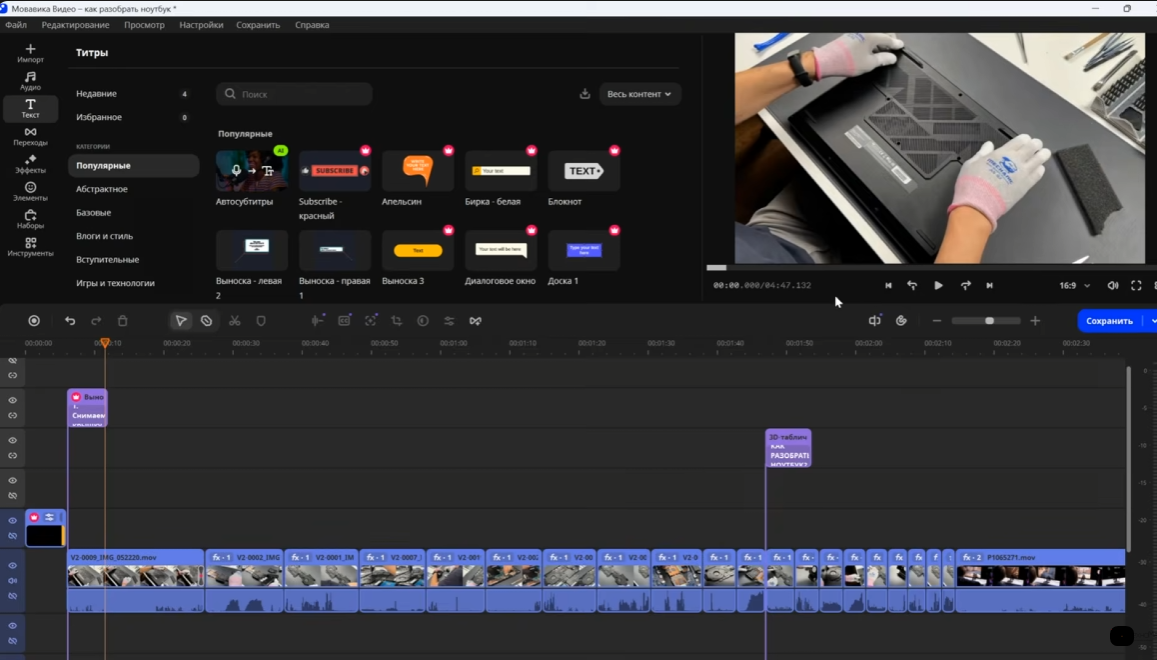Click the redo arrow in timeline toolbar
This screenshot has height=660, width=1157.
(96, 321)
